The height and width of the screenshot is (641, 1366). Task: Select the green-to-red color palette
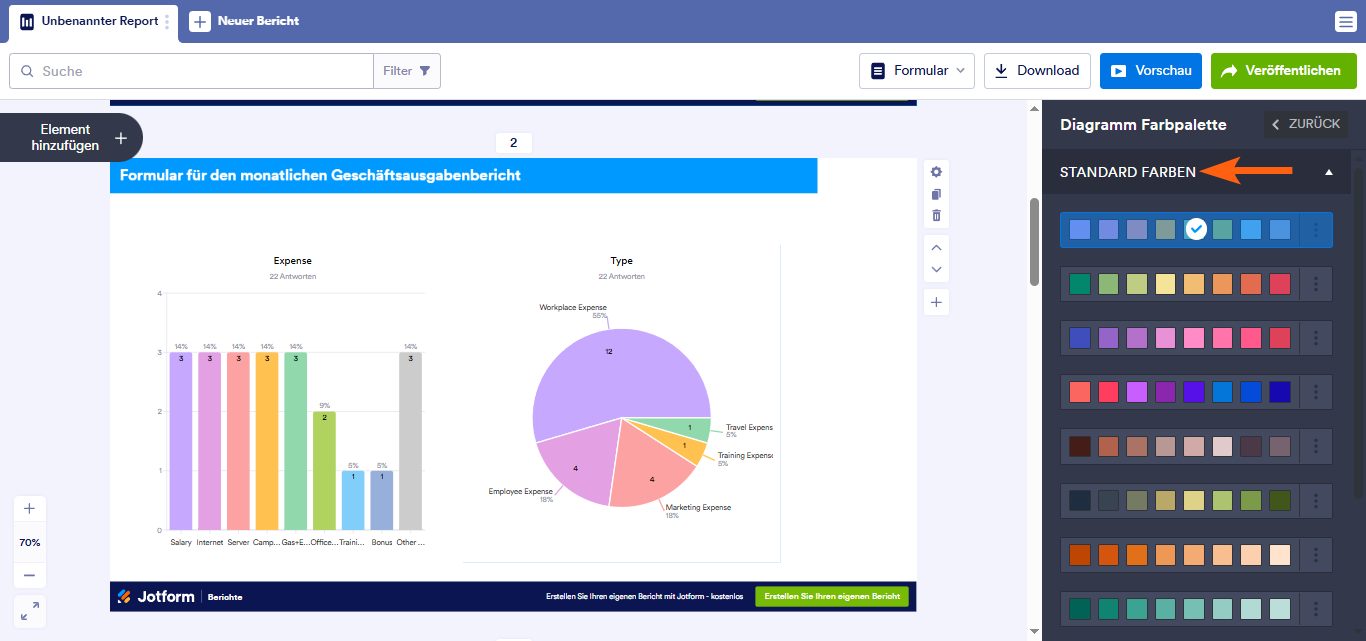[x=1180, y=284]
